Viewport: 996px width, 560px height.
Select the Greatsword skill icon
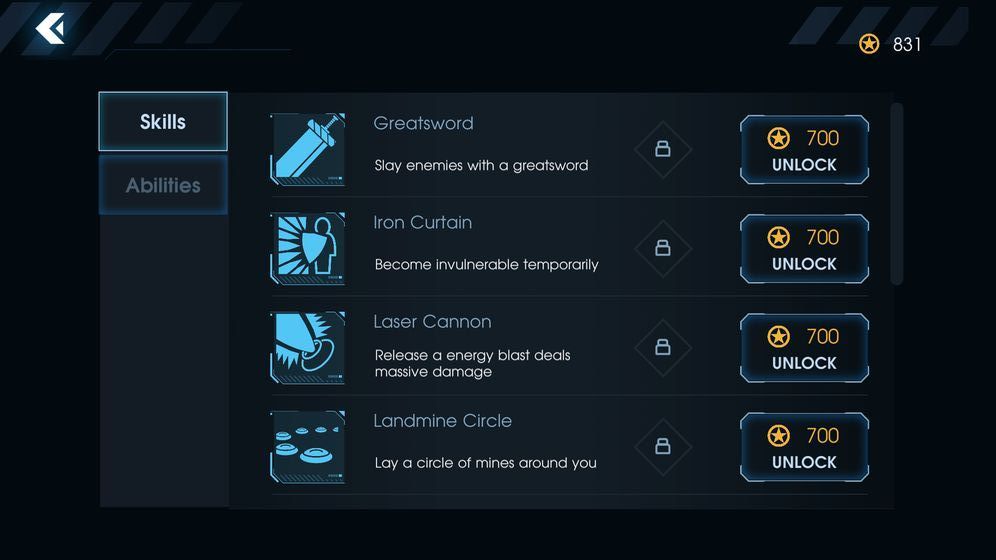click(308, 149)
